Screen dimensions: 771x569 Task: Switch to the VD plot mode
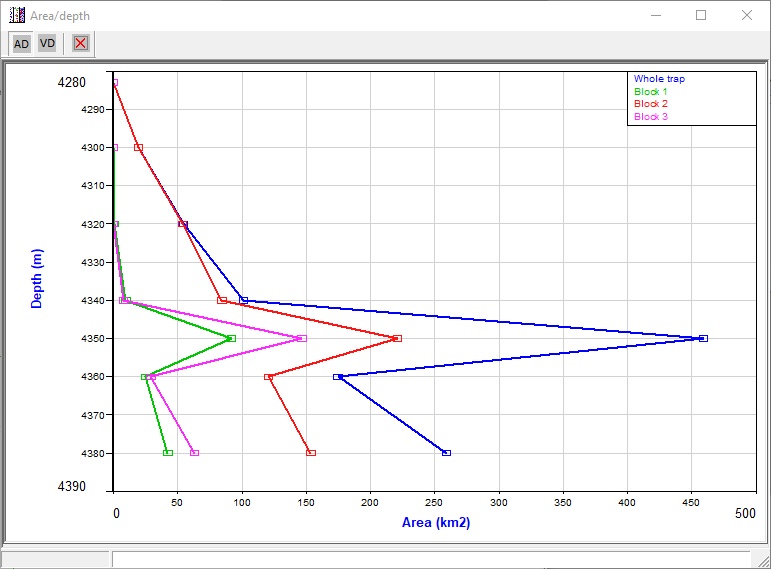[47, 43]
